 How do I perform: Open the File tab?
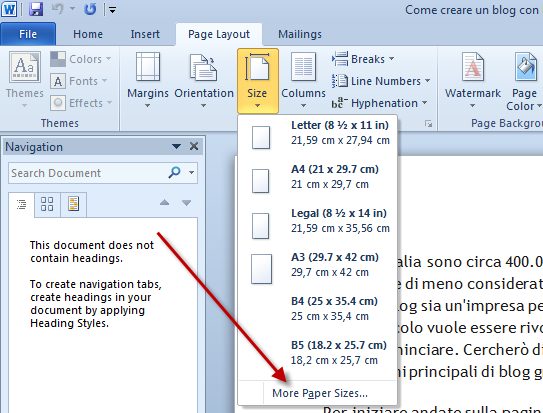coord(28,34)
